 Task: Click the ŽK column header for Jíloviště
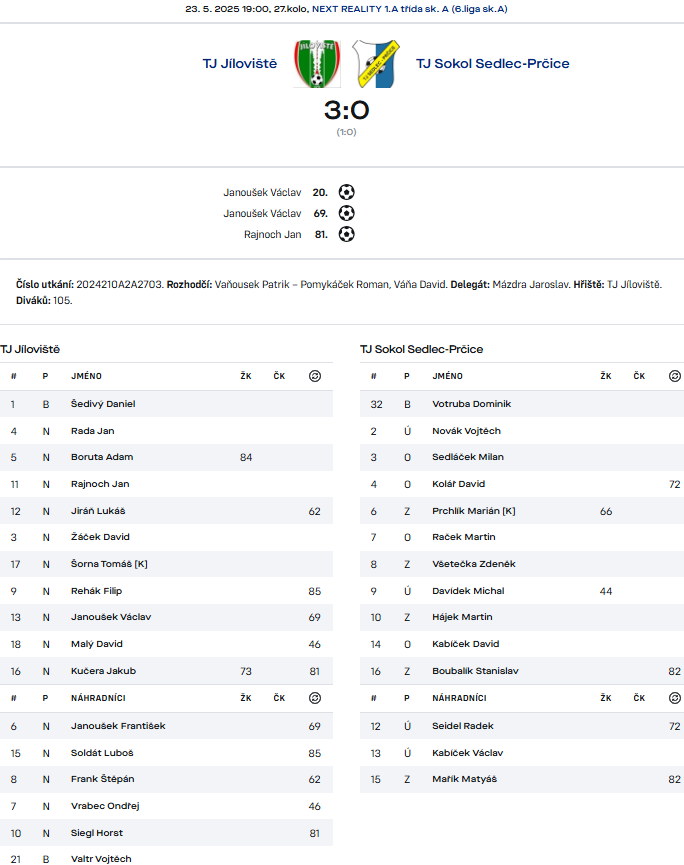pos(246,376)
